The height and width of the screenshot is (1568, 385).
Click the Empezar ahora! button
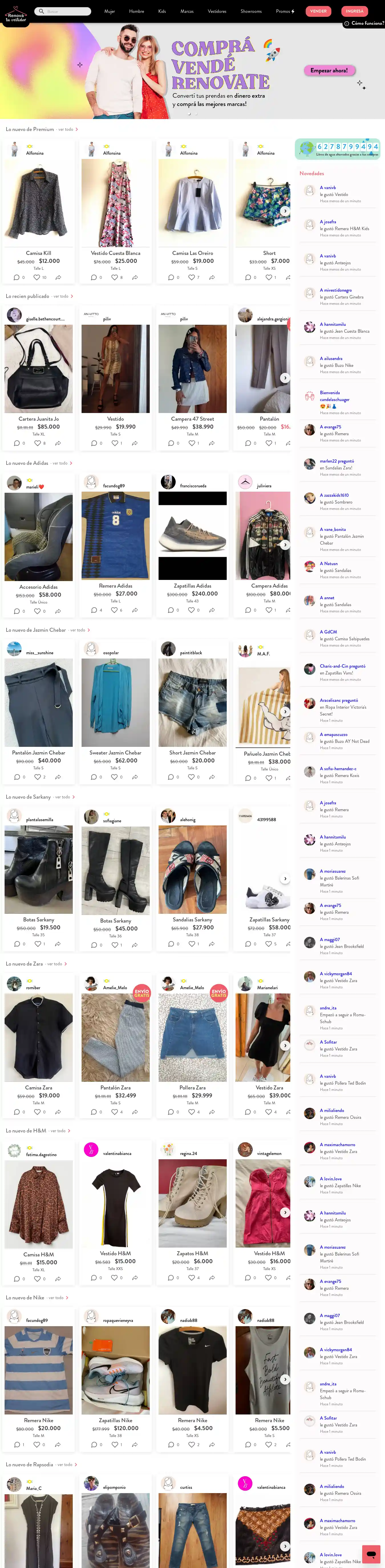(329, 71)
